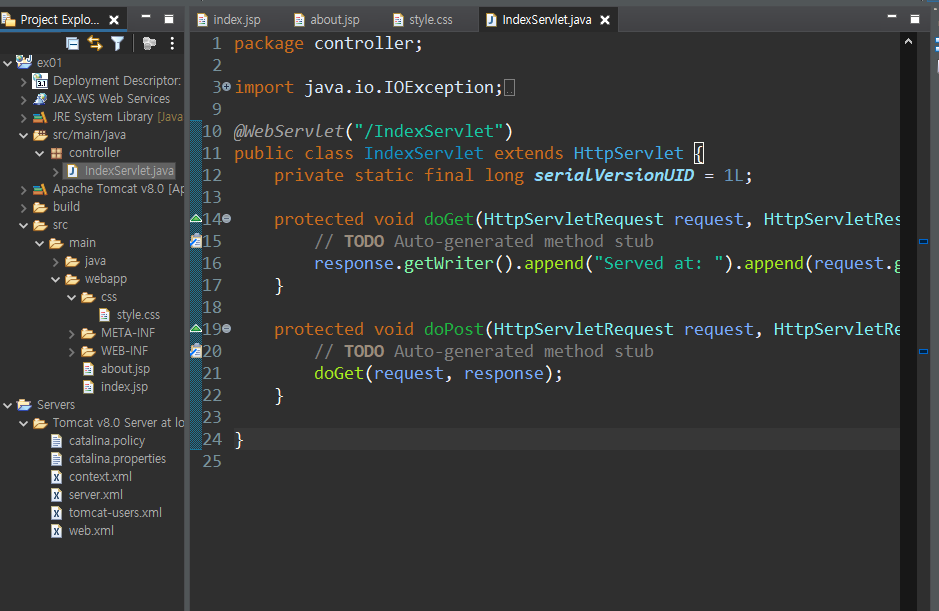Image resolution: width=939 pixels, height=611 pixels.
Task: Open Project Explorer view menu (three dots)
Action: coord(172,43)
